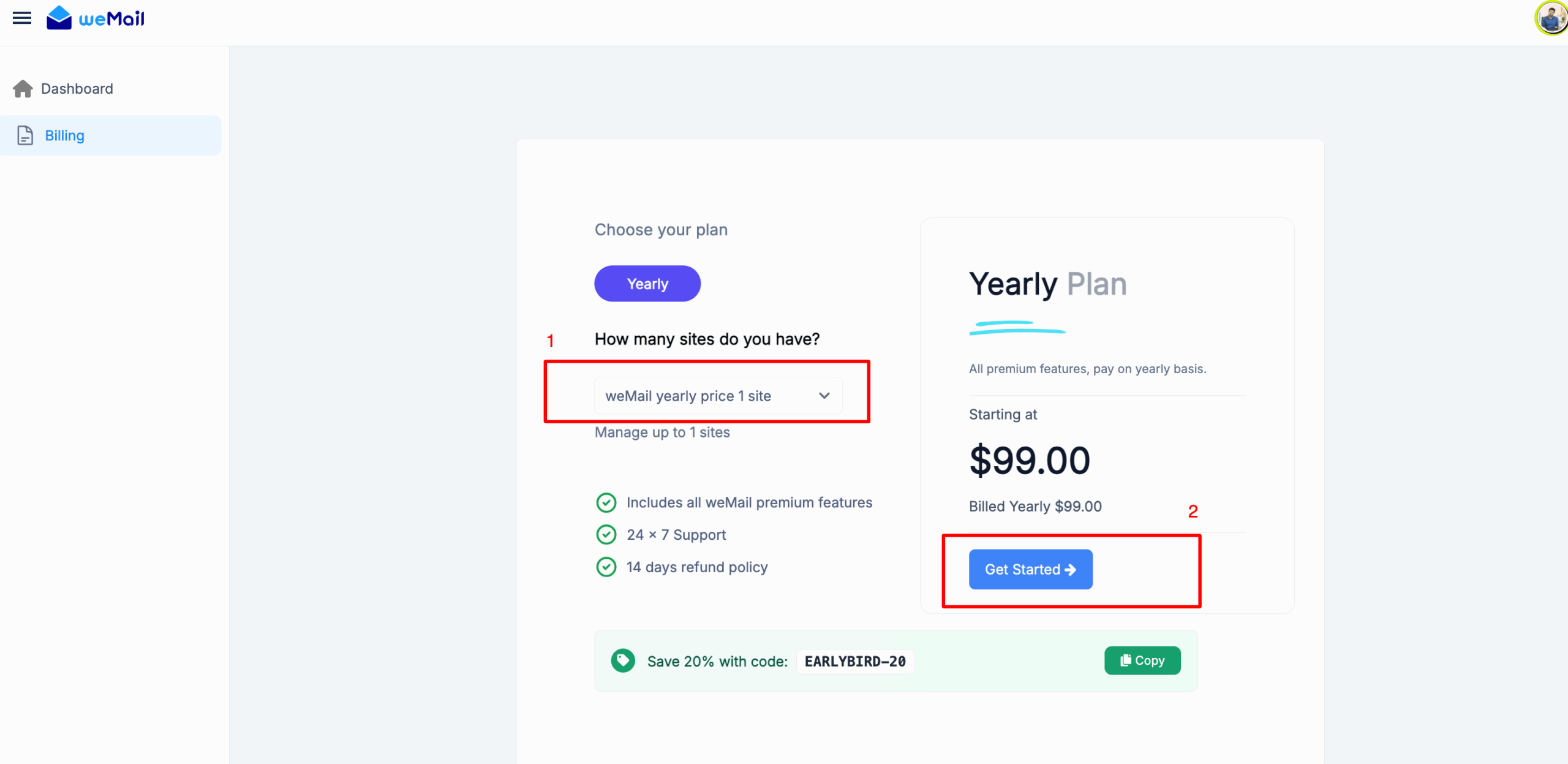Image resolution: width=1568 pixels, height=764 pixels.
Task: Click the checkmark beside premium features
Action: pos(606,502)
